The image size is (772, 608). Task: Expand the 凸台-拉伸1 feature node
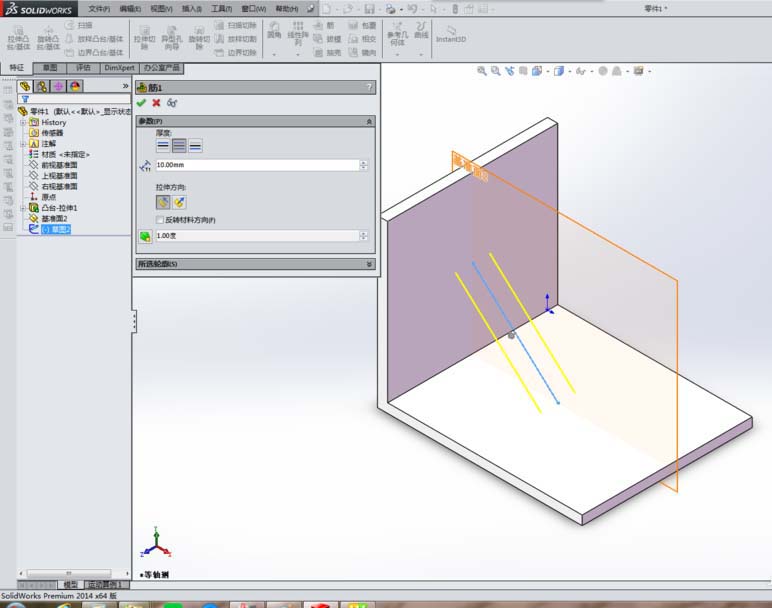[x=23, y=208]
